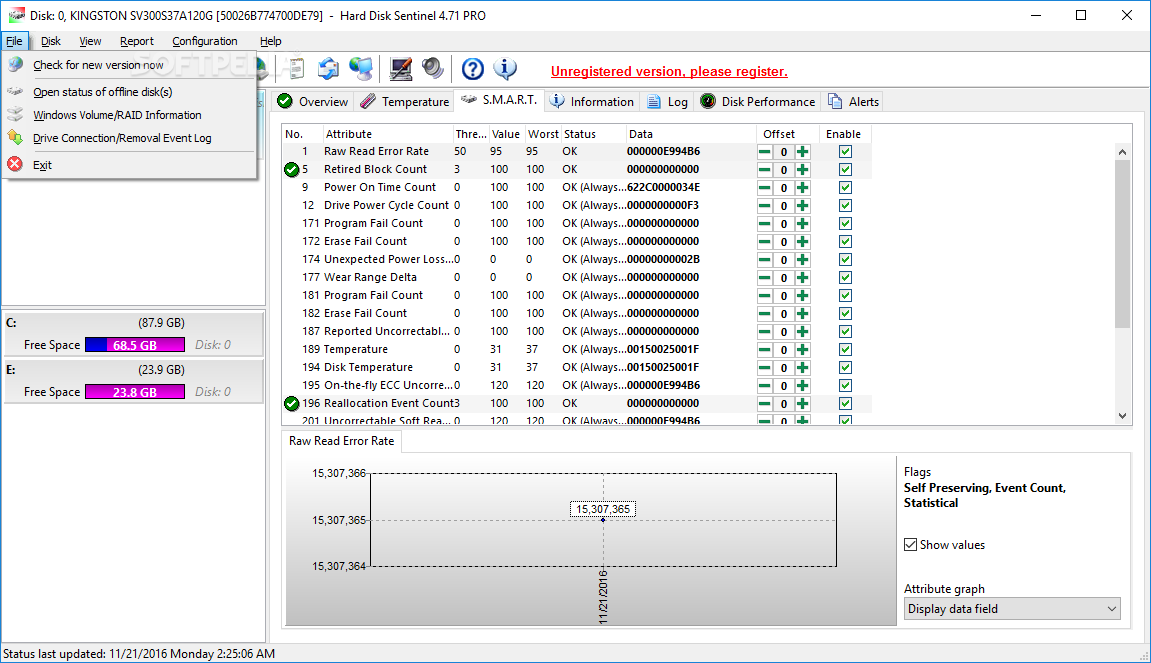Image resolution: width=1151 pixels, height=663 pixels.
Task: Open the Disk menu
Action: (51, 41)
